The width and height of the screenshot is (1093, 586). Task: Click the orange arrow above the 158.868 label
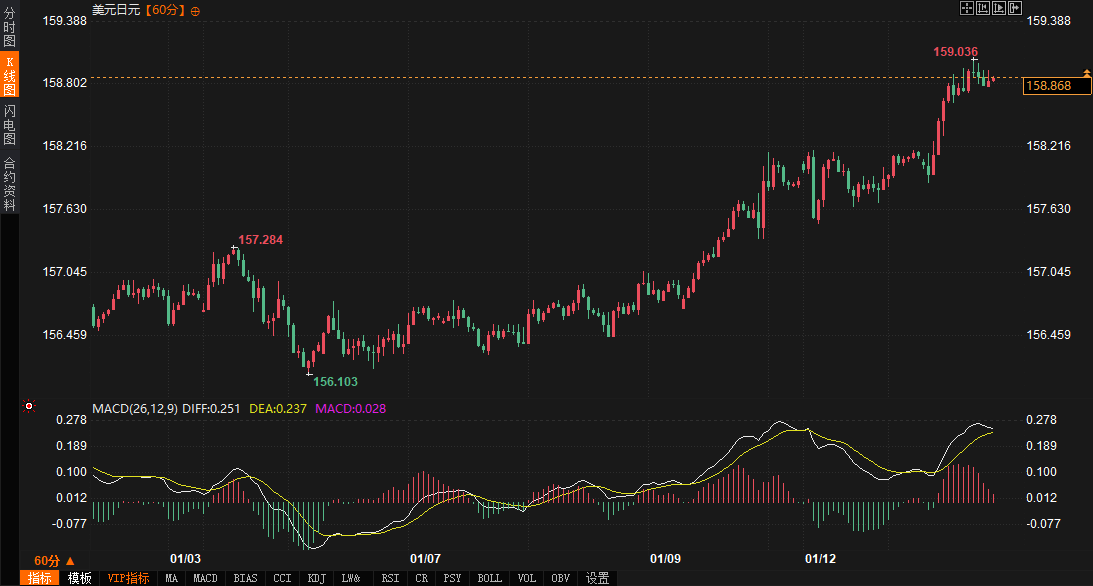[x=1086, y=74]
